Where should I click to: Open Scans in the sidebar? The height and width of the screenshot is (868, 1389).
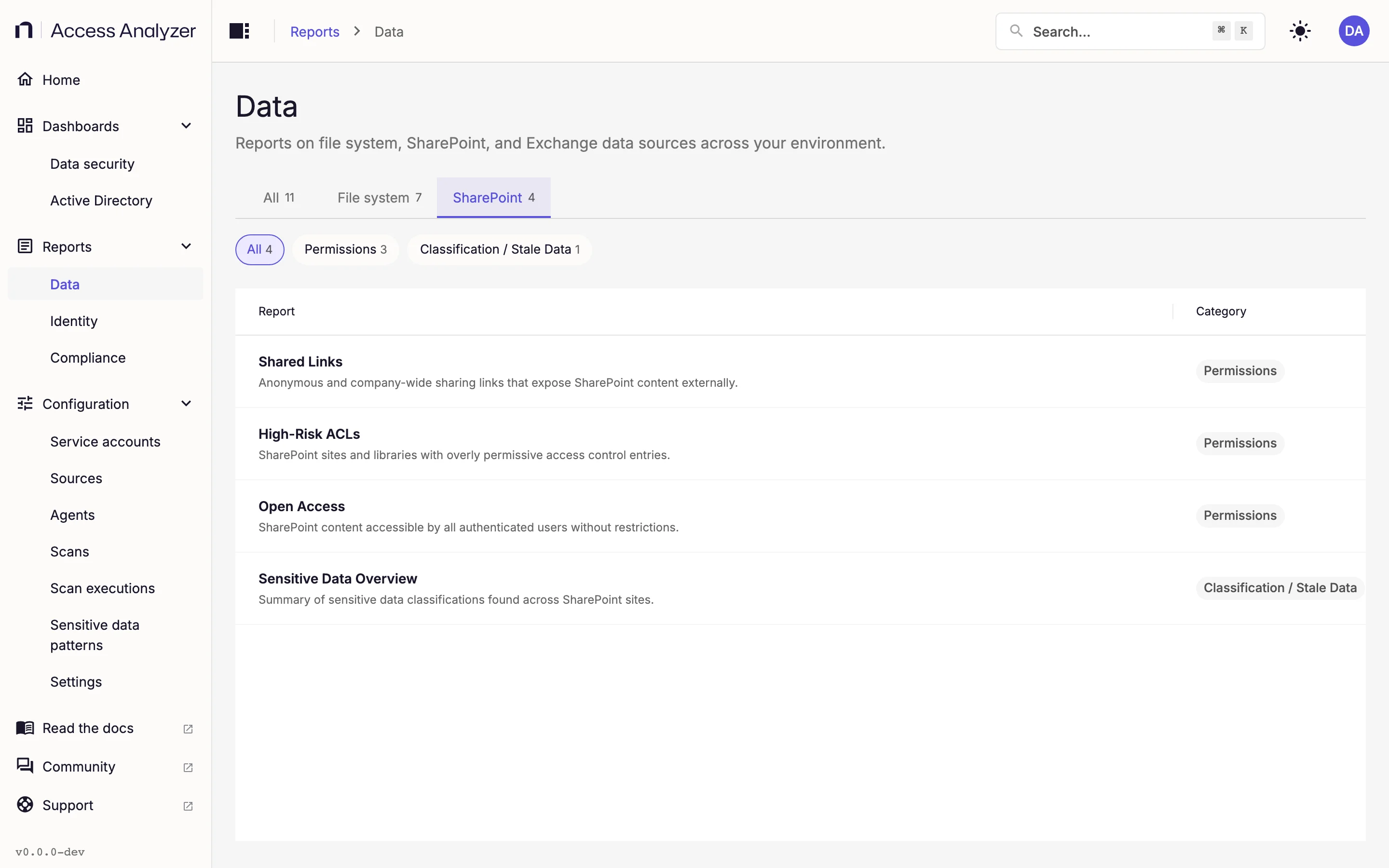coord(106,552)
